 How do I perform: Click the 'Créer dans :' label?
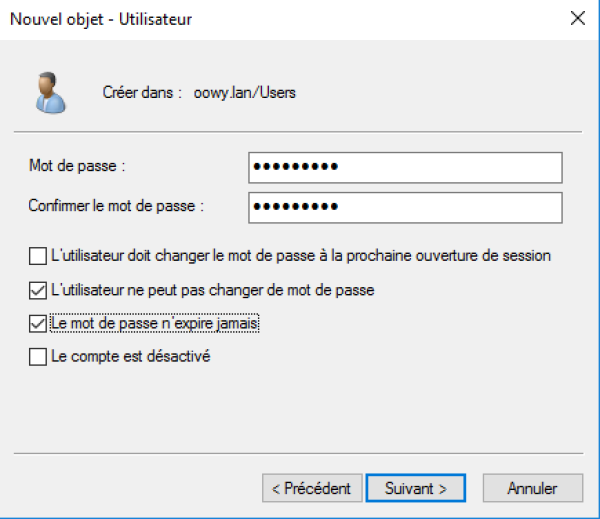[x=141, y=93]
